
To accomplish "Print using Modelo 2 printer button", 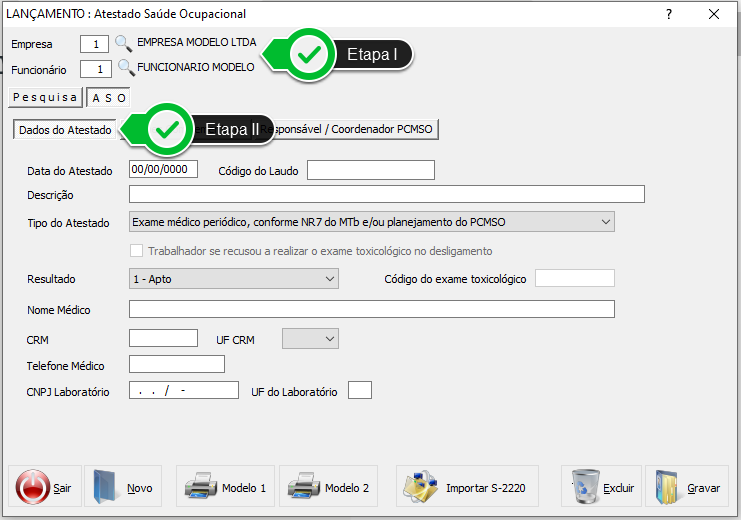I will pos(328,488).
